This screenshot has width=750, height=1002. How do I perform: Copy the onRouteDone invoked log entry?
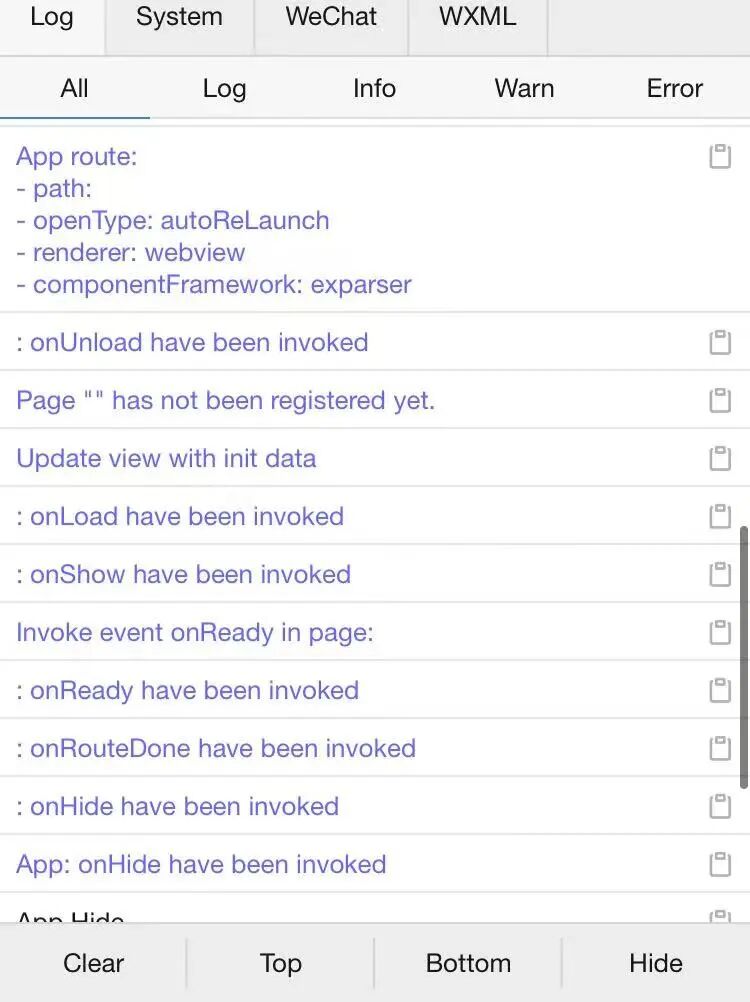tap(720, 748)
